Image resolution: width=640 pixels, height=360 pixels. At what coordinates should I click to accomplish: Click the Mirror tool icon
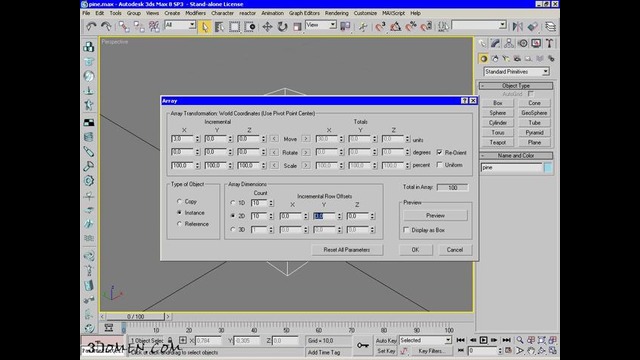point(518,27)
